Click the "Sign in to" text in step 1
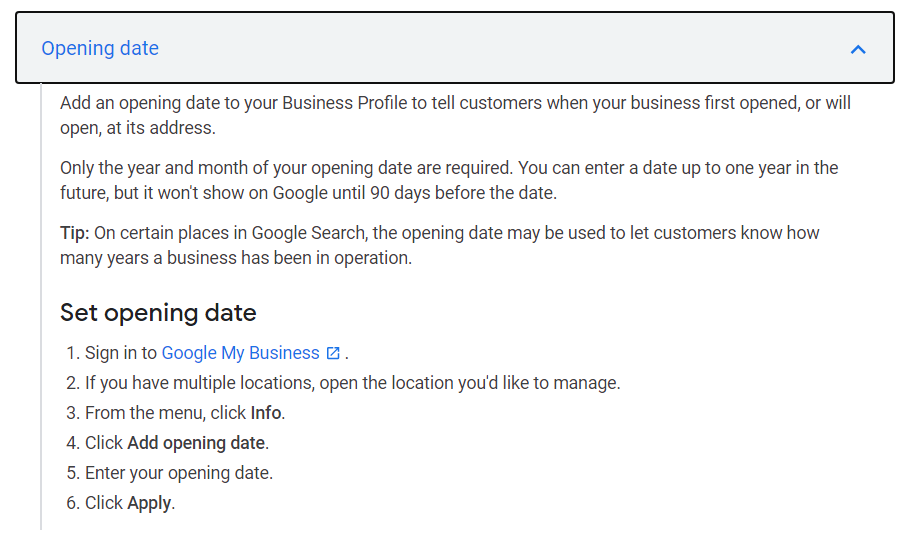905x547 pixels. pyautogui.click(x=121, y=353)
